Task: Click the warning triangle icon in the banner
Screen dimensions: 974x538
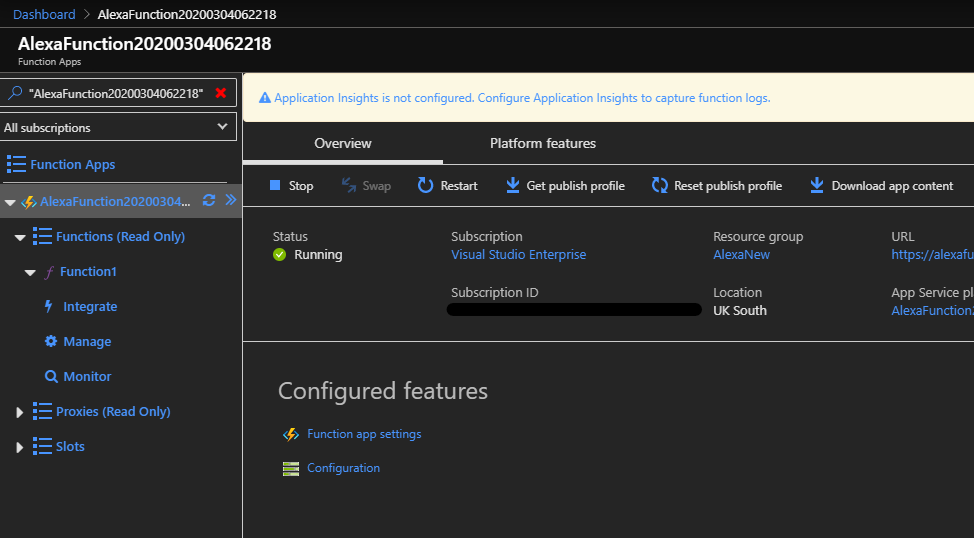Action: [x=265, y=98]
